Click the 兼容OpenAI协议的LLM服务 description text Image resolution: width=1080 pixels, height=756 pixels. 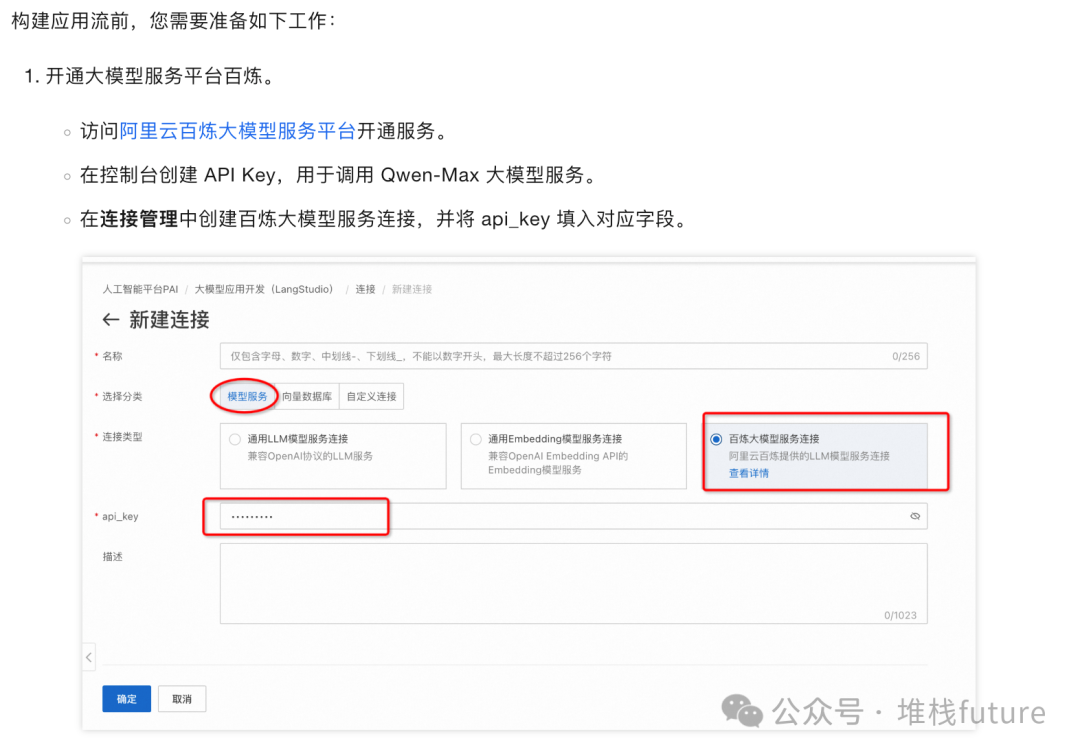[x=310, y=456]
